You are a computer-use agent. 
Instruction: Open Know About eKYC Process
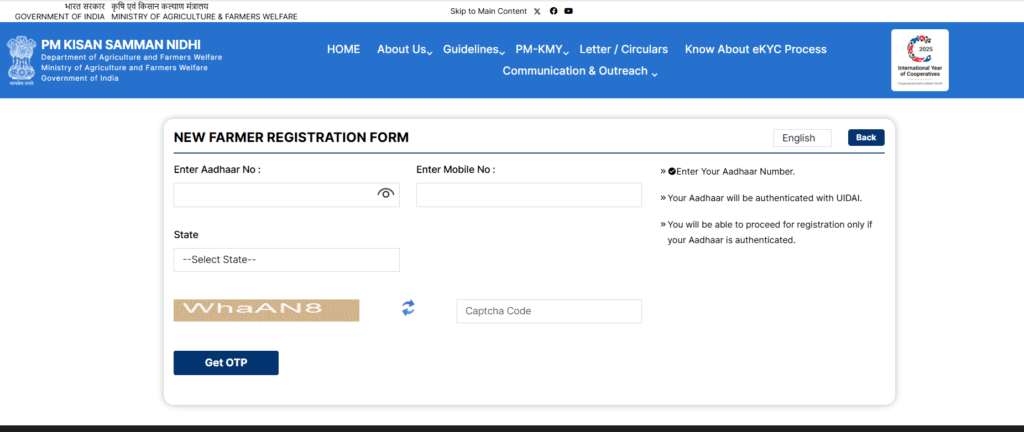(756, 50)
